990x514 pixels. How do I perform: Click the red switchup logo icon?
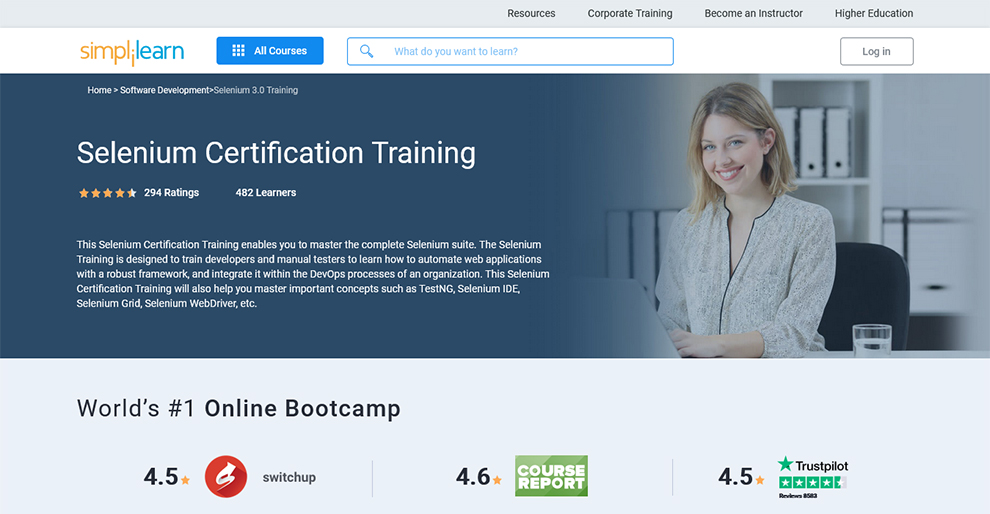[226, 477]
